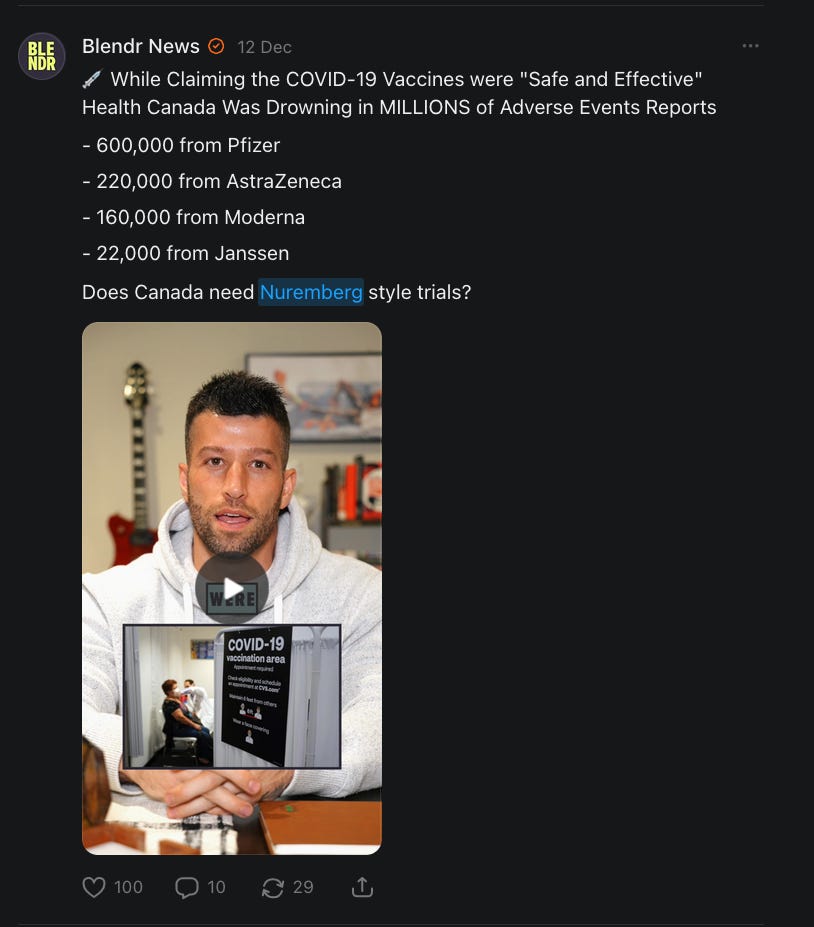Click the 10 comments count
This screenshot has height=927, width=814.
tap(216, 887)
